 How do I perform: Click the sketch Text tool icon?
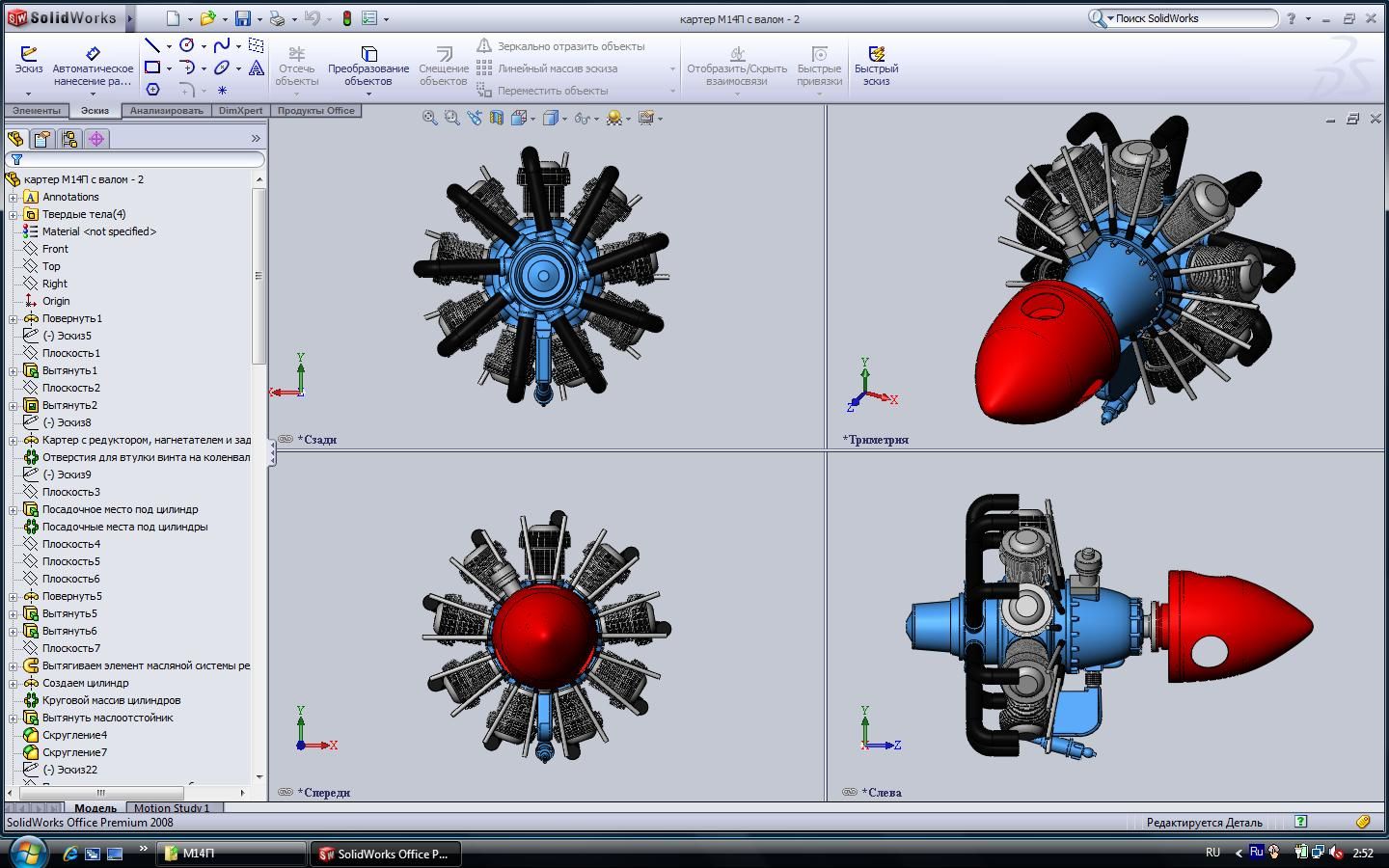[x=256, y=68]
